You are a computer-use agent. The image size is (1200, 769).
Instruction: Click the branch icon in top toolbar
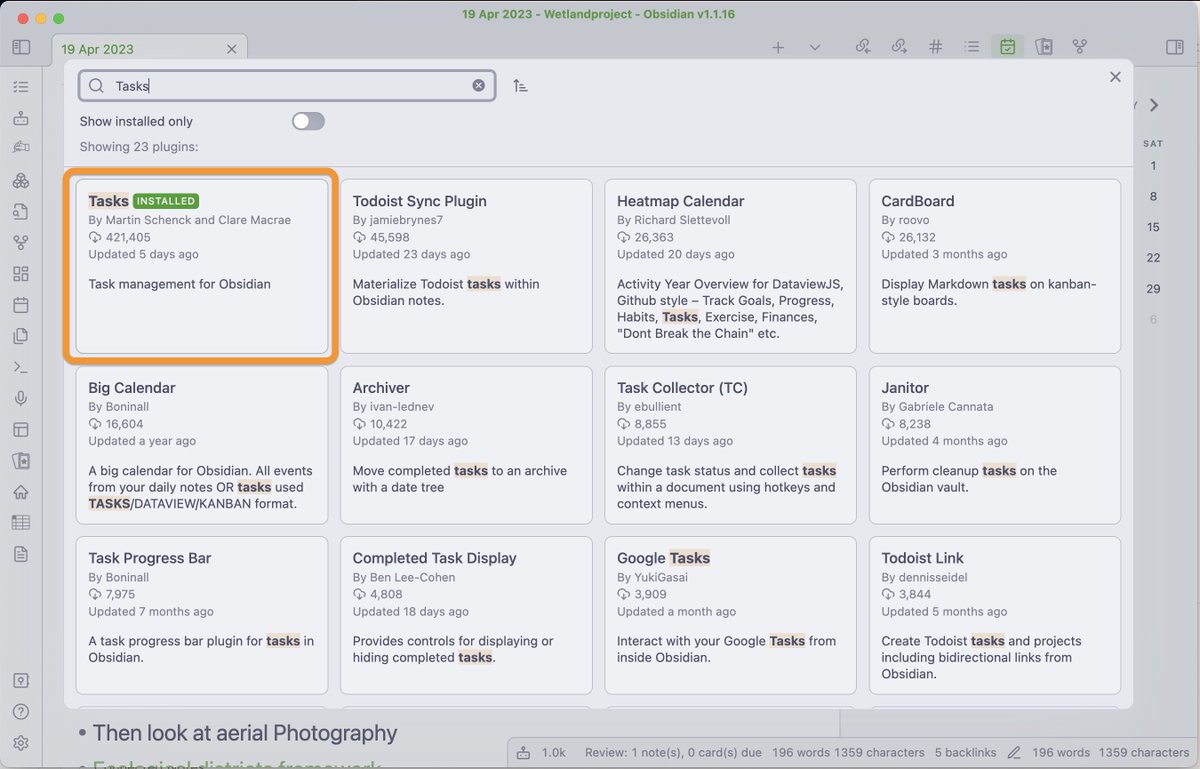pyautogui.click(x=1079, y=47)
